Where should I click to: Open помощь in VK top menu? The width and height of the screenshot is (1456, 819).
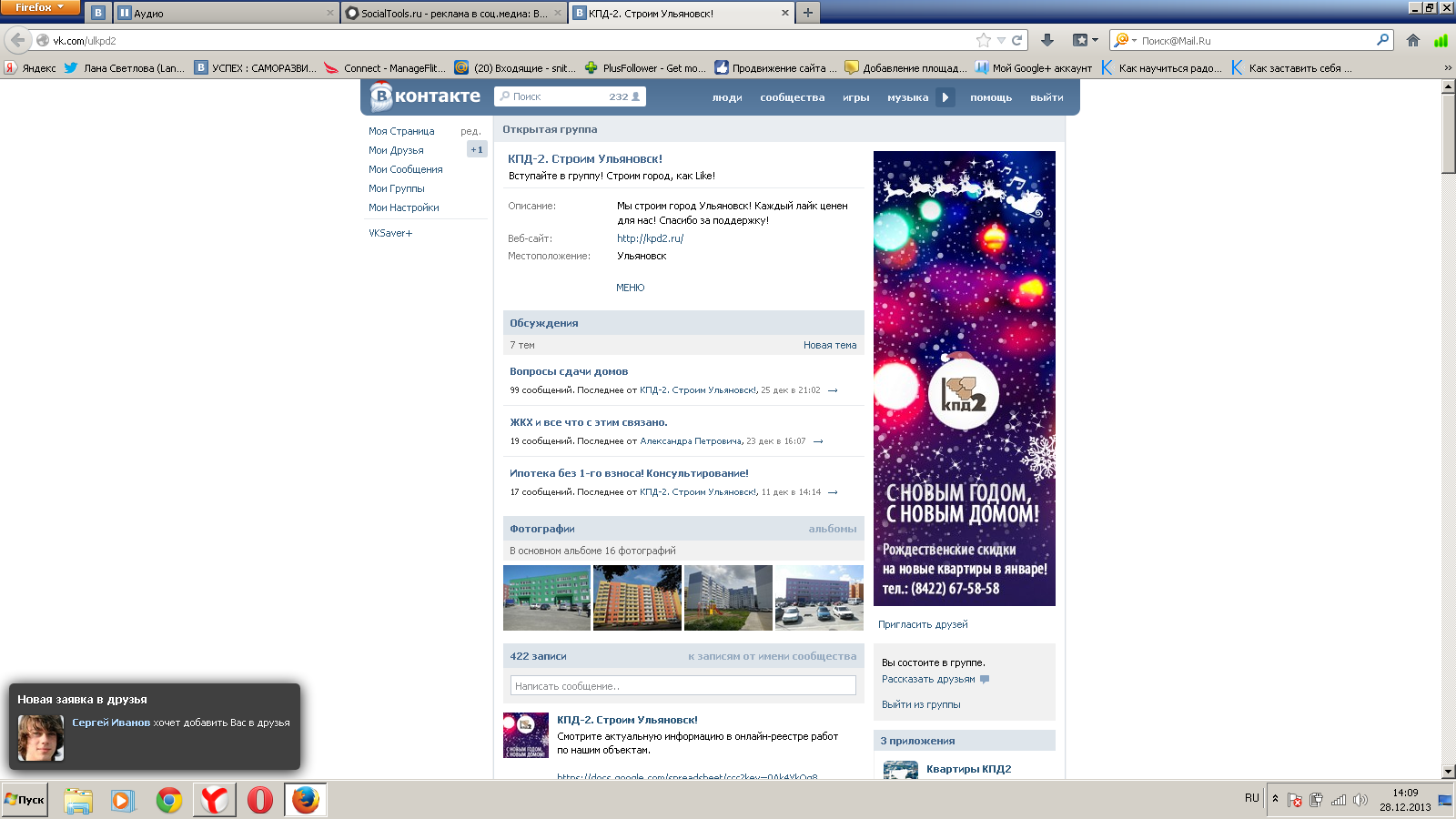(991, 97)
